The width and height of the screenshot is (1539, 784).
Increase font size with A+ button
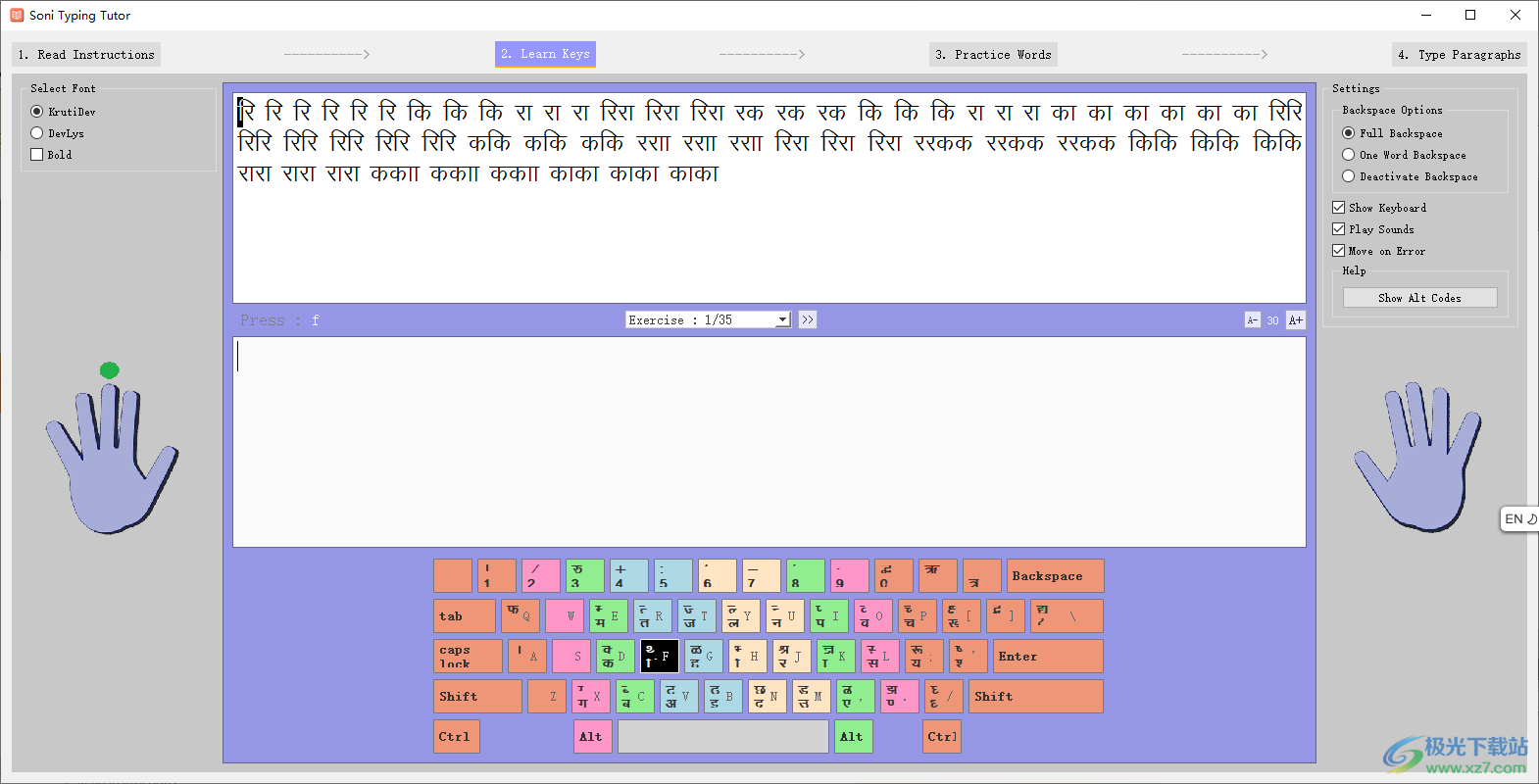tap(1296, 320)
